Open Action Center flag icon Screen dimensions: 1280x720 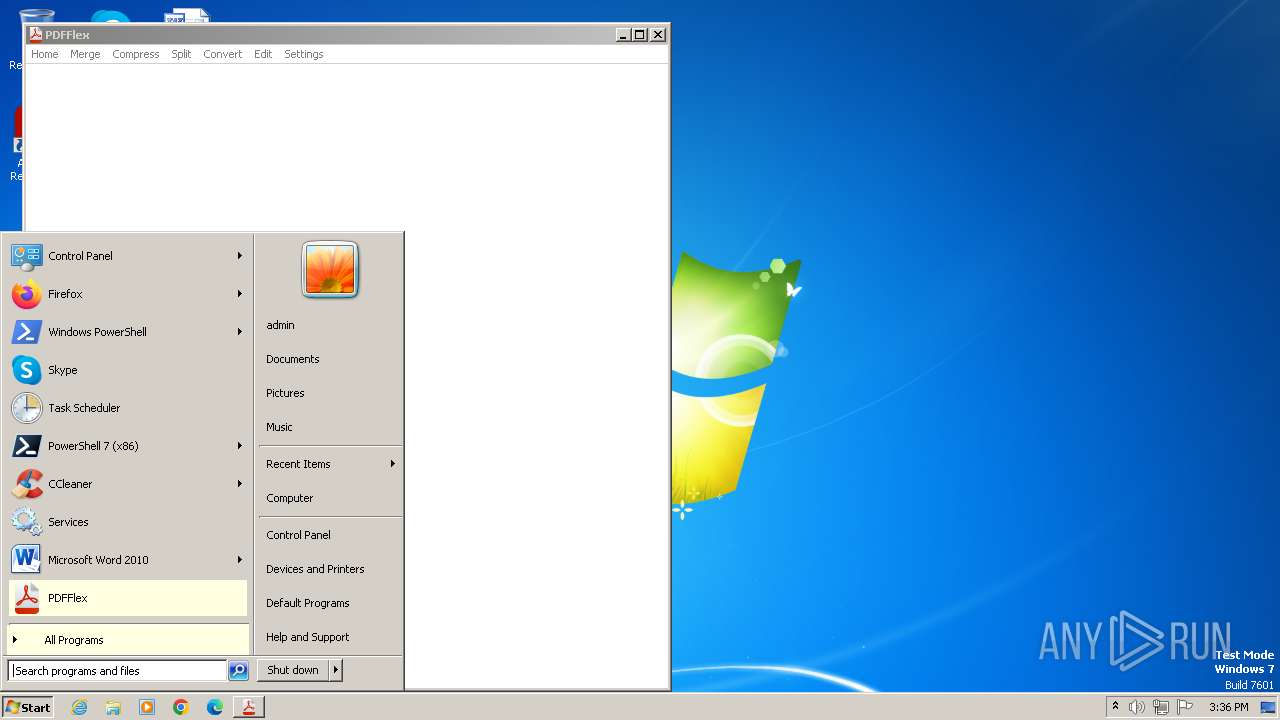tap(1185, 707)
